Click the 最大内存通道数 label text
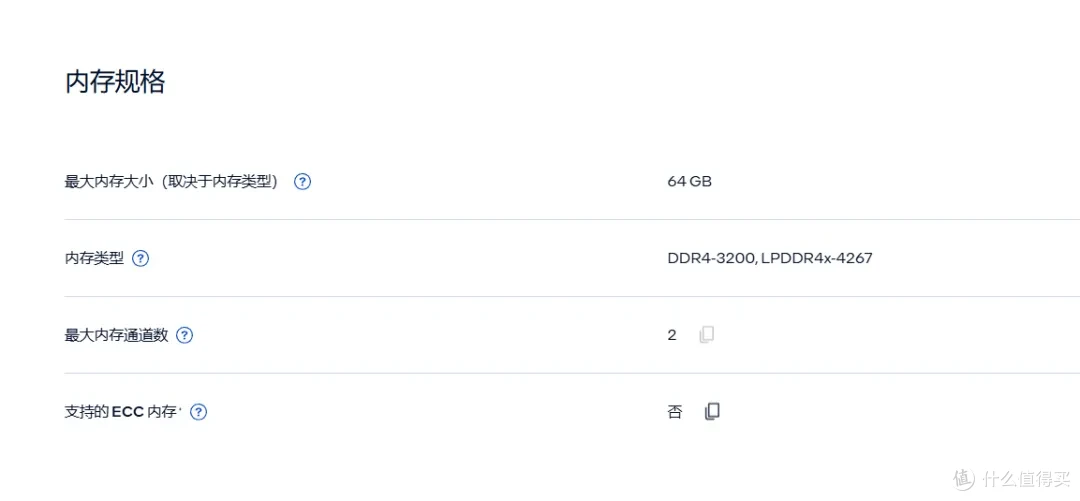 pyautogui.click(x=116, y=336)
